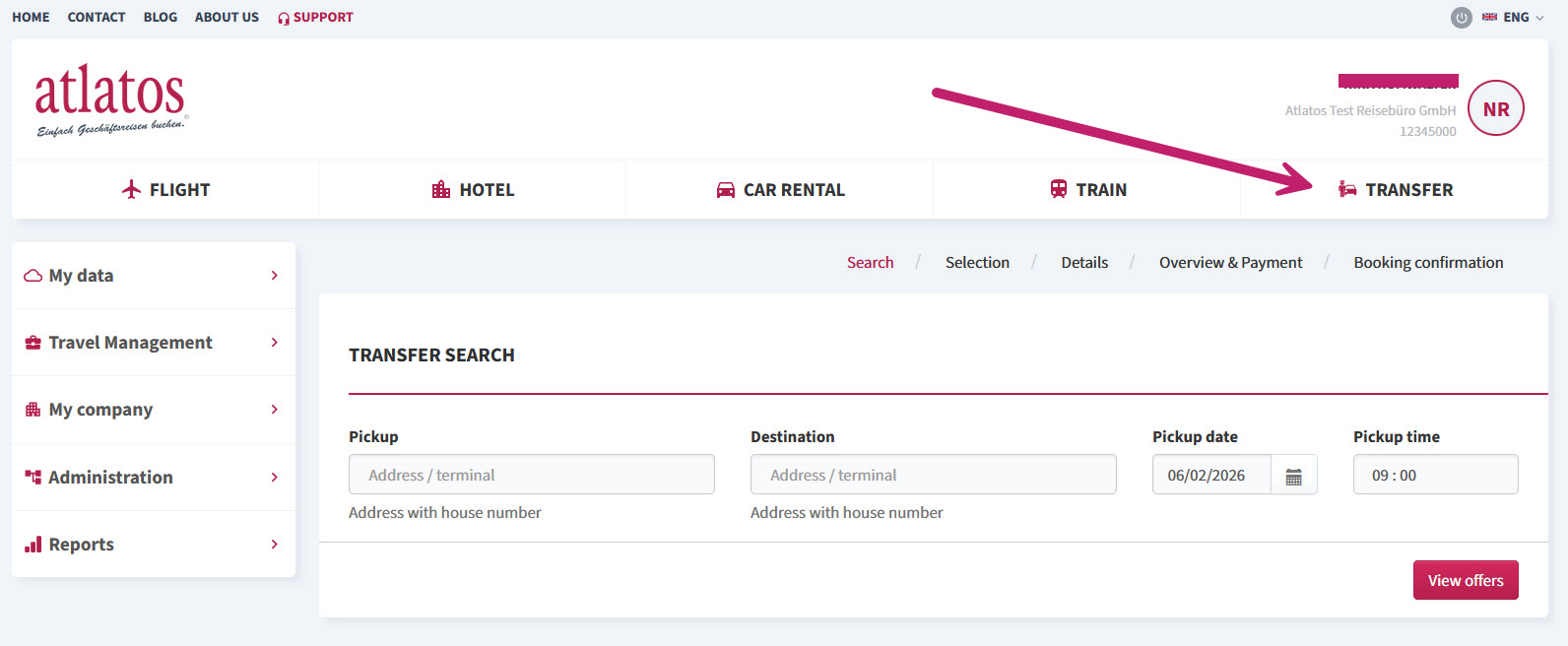This screenshot has height=646, width=1568.
Task: Expand the My data sidebar section
Action: 154,276
